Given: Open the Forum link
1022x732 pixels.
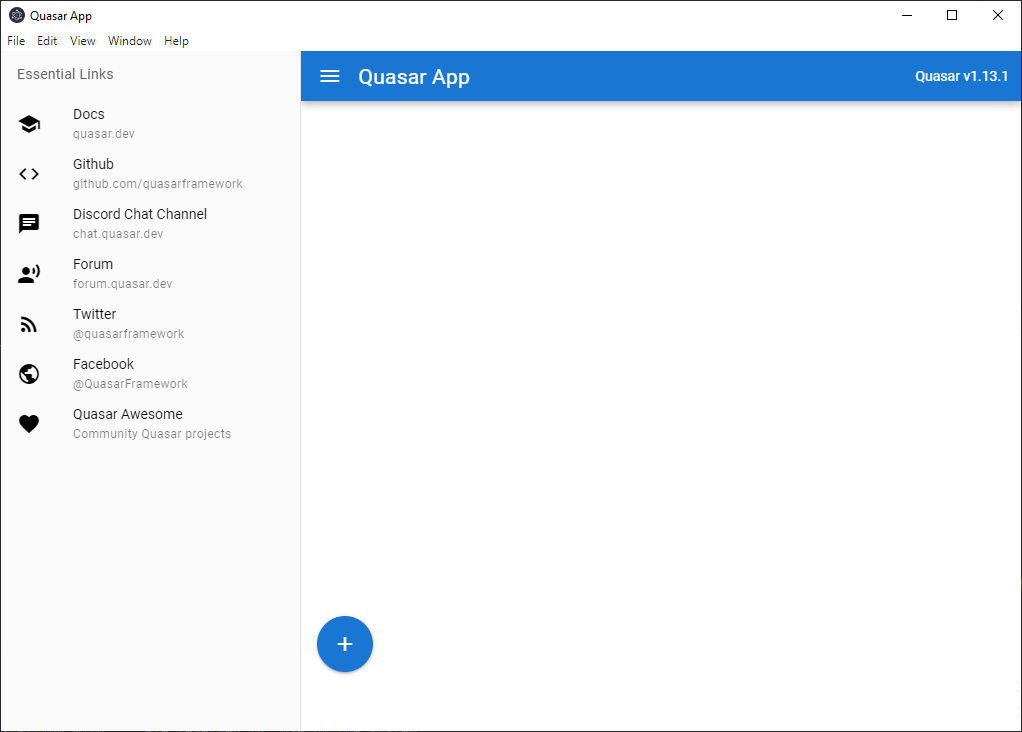Looking at the screenshot, I should 151,274.
